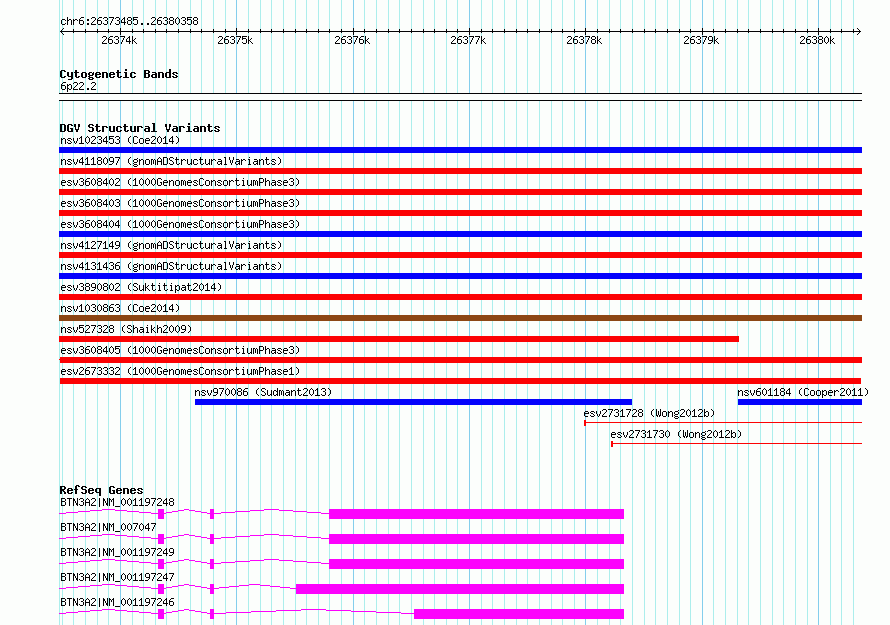
Task: Open esv3608403 (1000GenomesConsortiumPhase3) label
Action: tap(180, 203)
